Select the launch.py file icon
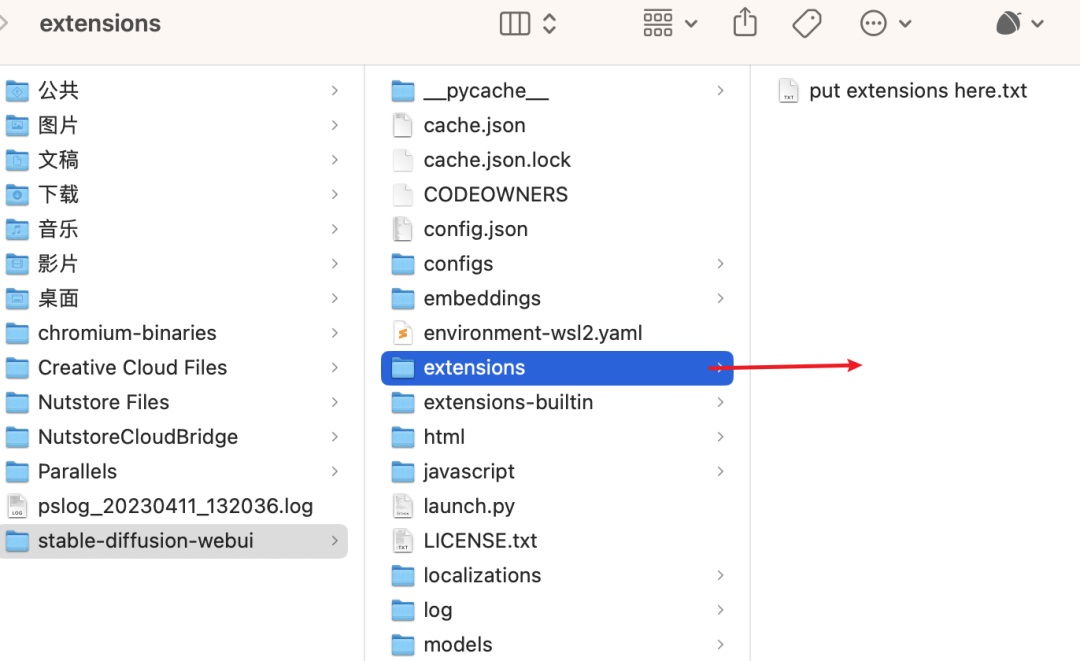The width and height of the screenshot is (1080, 661). 403,506
